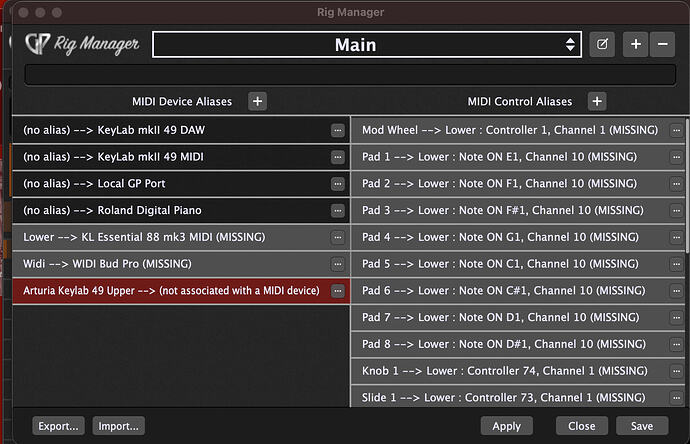
Task: Open options for Pad 3 control alias
Action: coord(676,211)
